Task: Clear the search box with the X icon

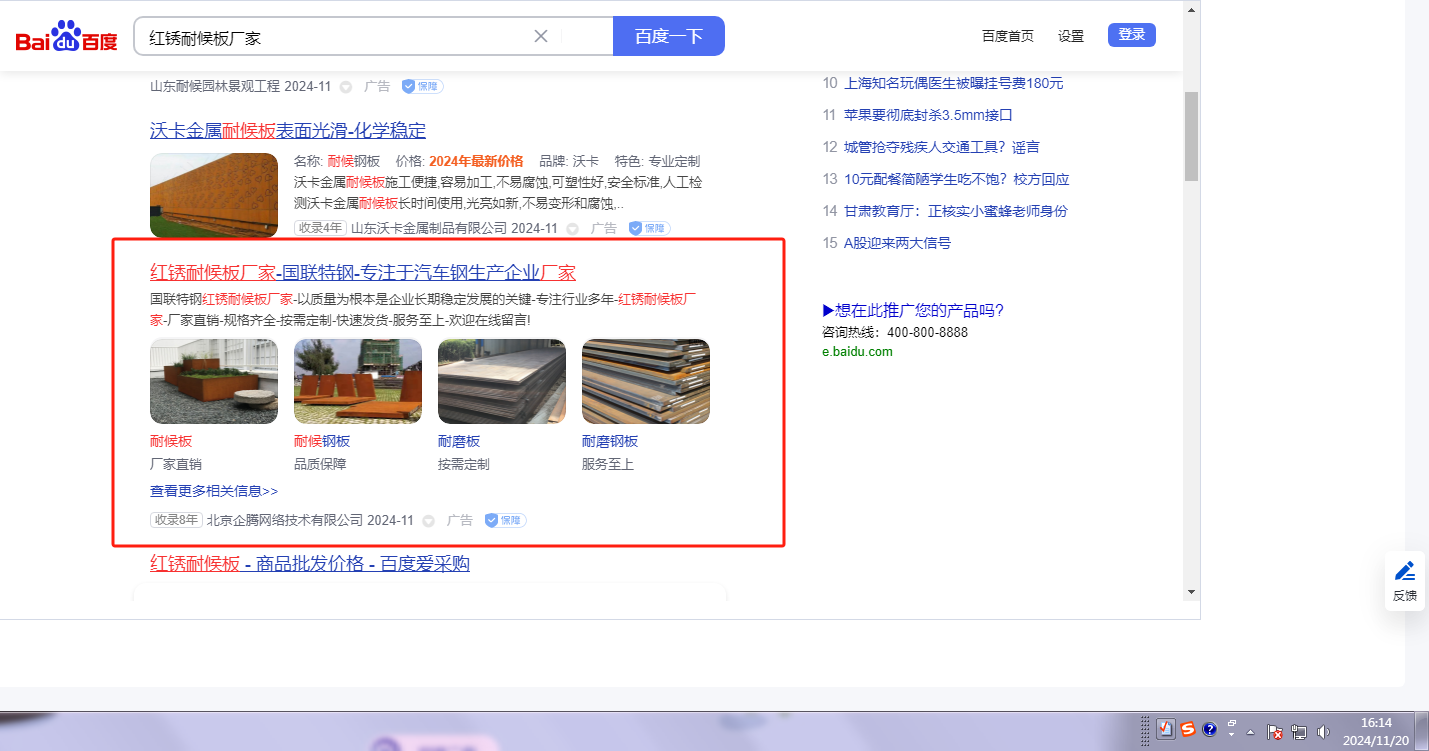Action: pyautogui.click(x=541, y=36)
